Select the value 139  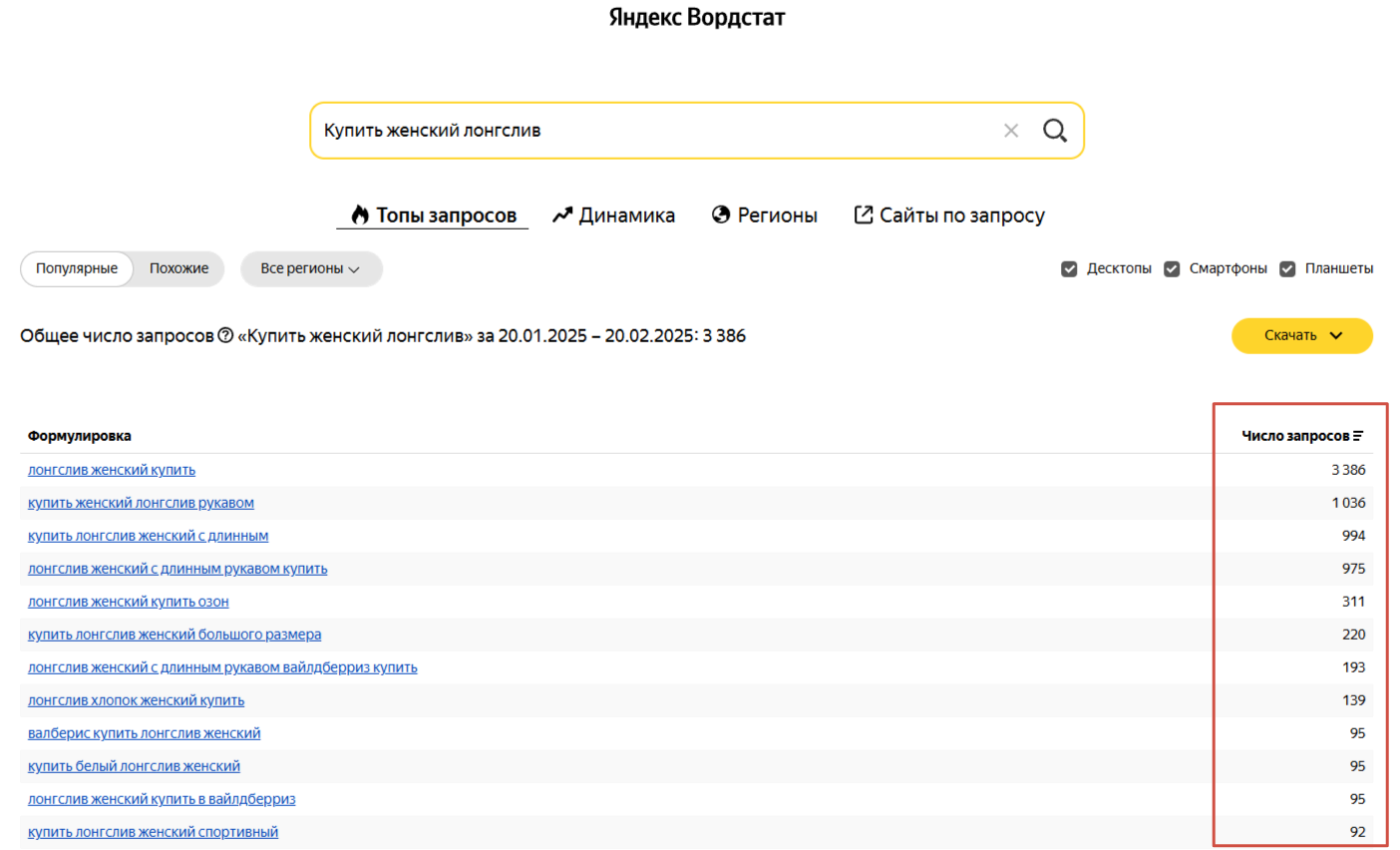coord(1353,700)
